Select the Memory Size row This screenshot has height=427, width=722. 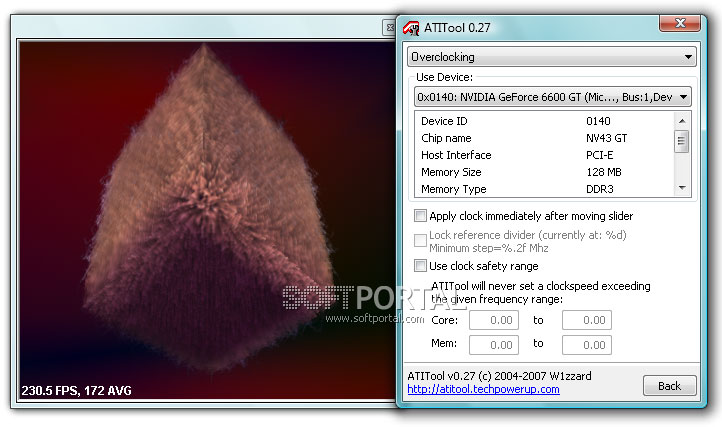[x=545, y=172]
